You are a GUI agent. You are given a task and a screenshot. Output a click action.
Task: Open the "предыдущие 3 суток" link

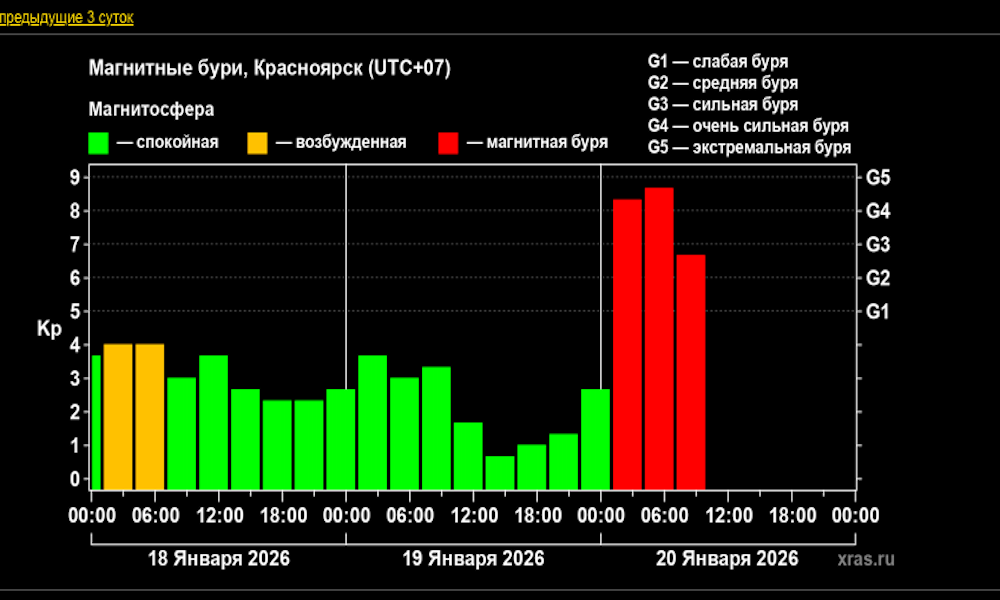[66, 18]
